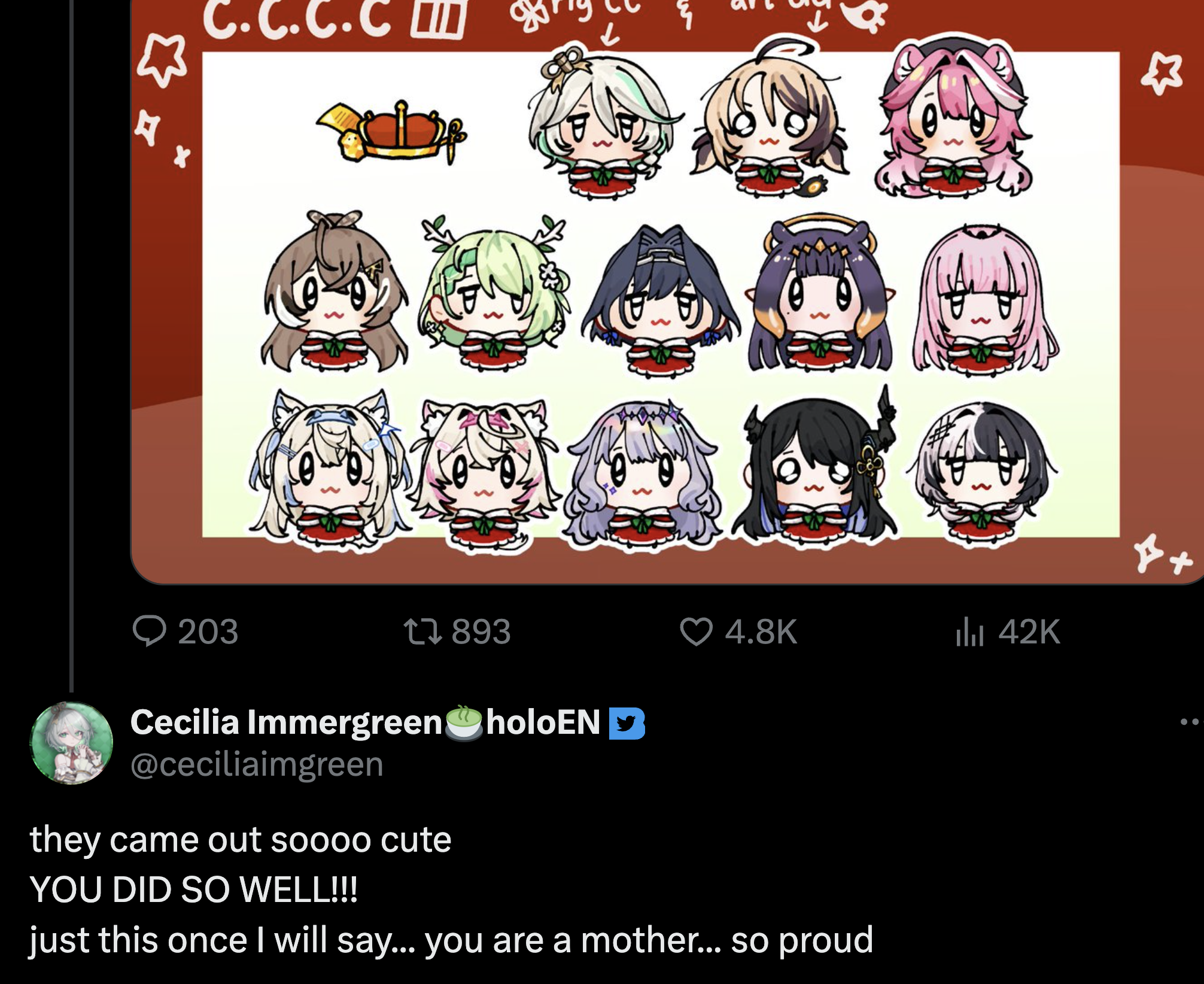Click the green-haired antler chibi character

coord(494,292)
